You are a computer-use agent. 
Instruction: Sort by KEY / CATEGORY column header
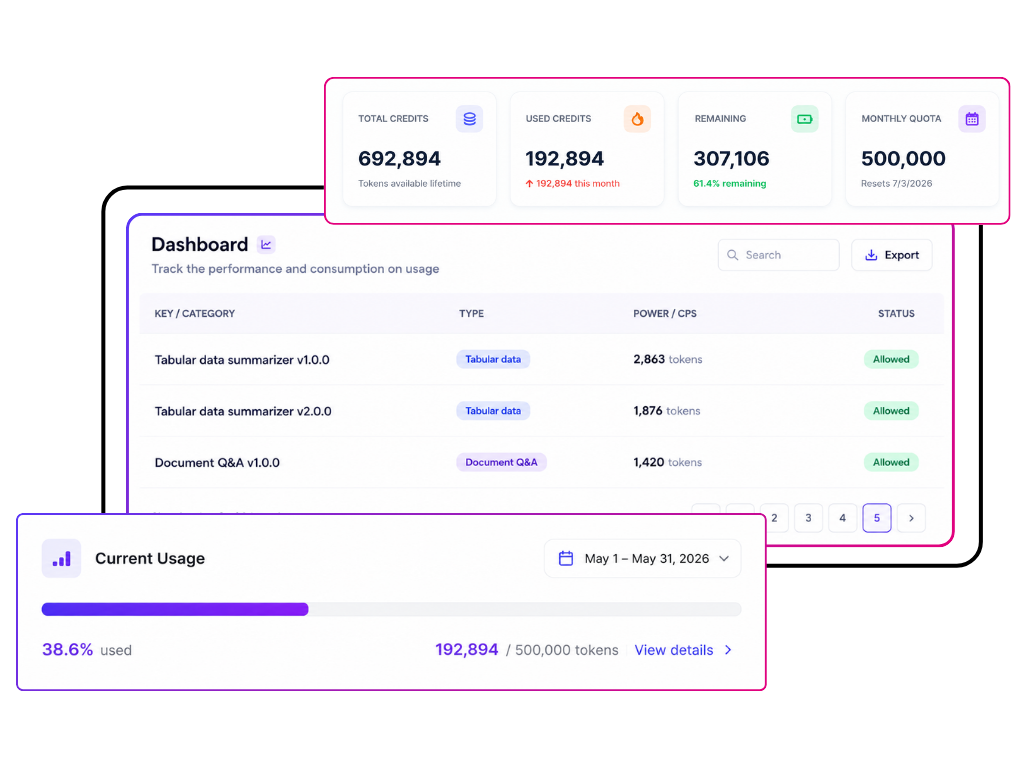(195, 313)
